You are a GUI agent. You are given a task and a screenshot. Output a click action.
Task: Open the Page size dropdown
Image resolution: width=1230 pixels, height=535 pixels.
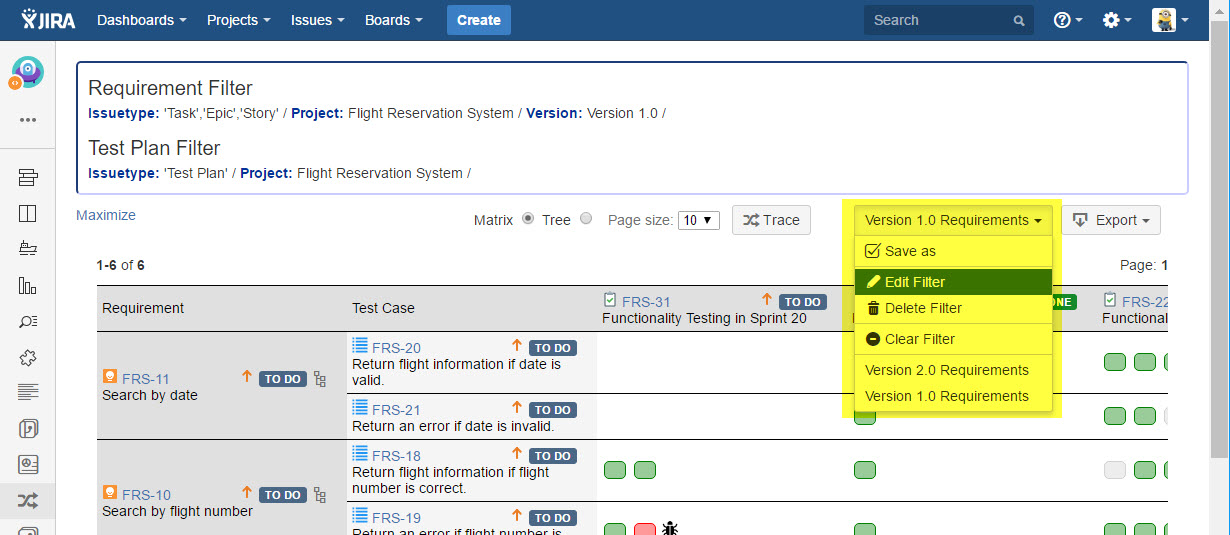pyautogui.click(x=698, y=221)
